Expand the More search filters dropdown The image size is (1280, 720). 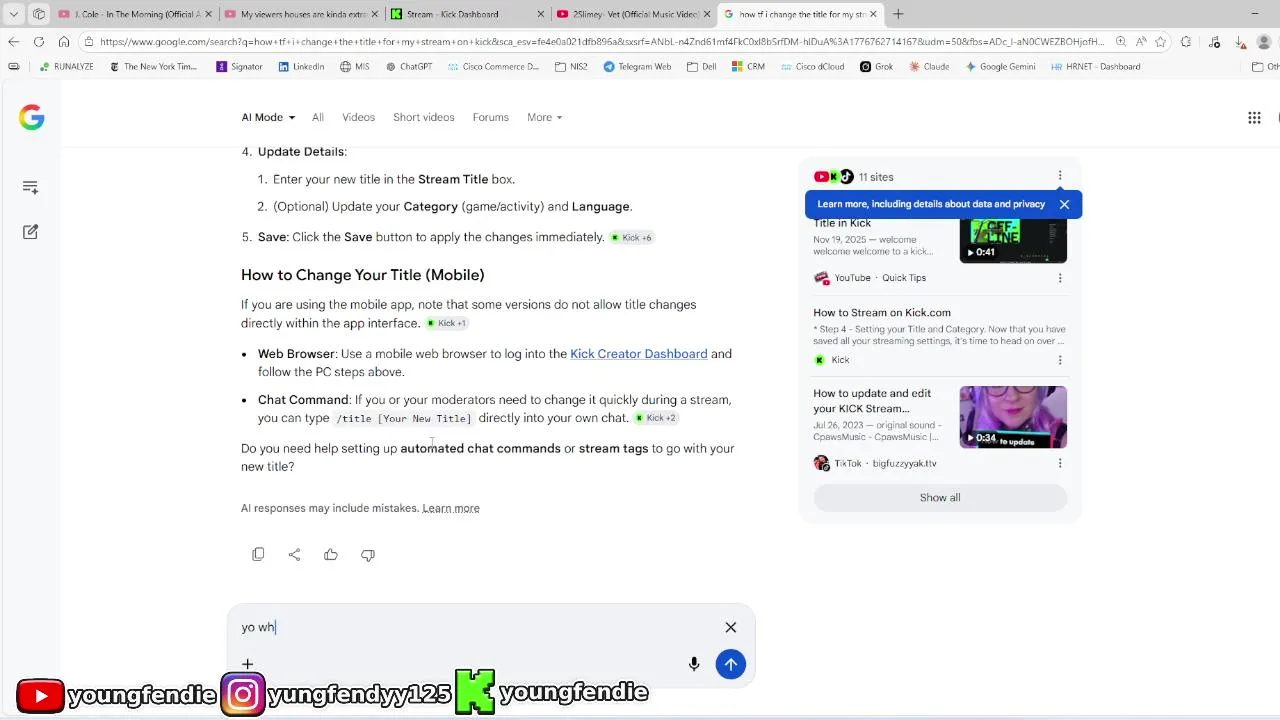pos(544,117)
